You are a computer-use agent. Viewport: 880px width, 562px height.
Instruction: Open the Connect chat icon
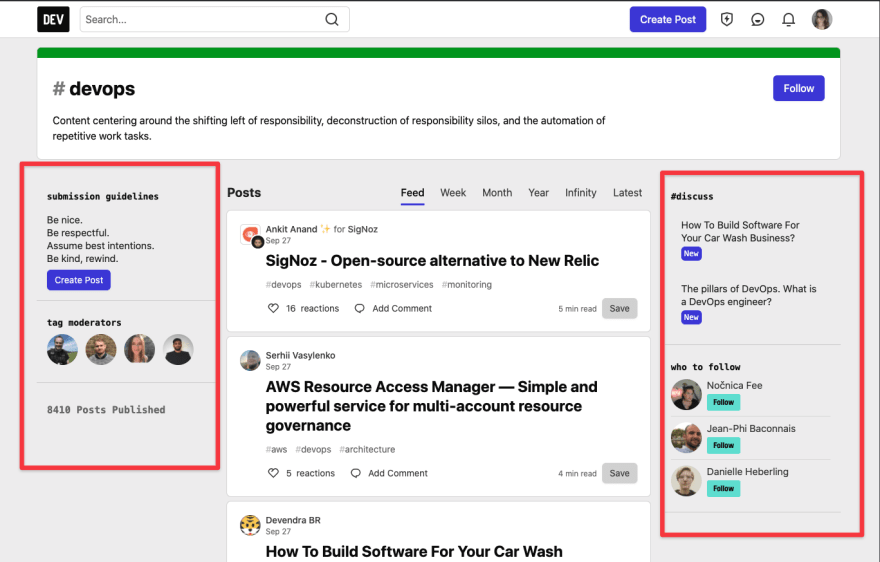pos(758,20)
